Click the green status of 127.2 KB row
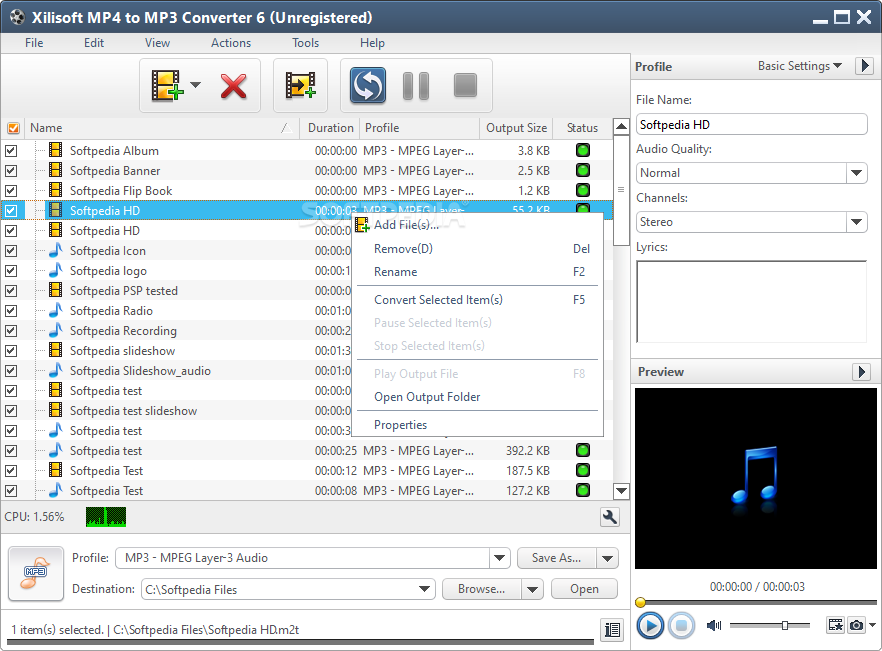882x651 pixels. pyautogui.click(x=583, y=490)
